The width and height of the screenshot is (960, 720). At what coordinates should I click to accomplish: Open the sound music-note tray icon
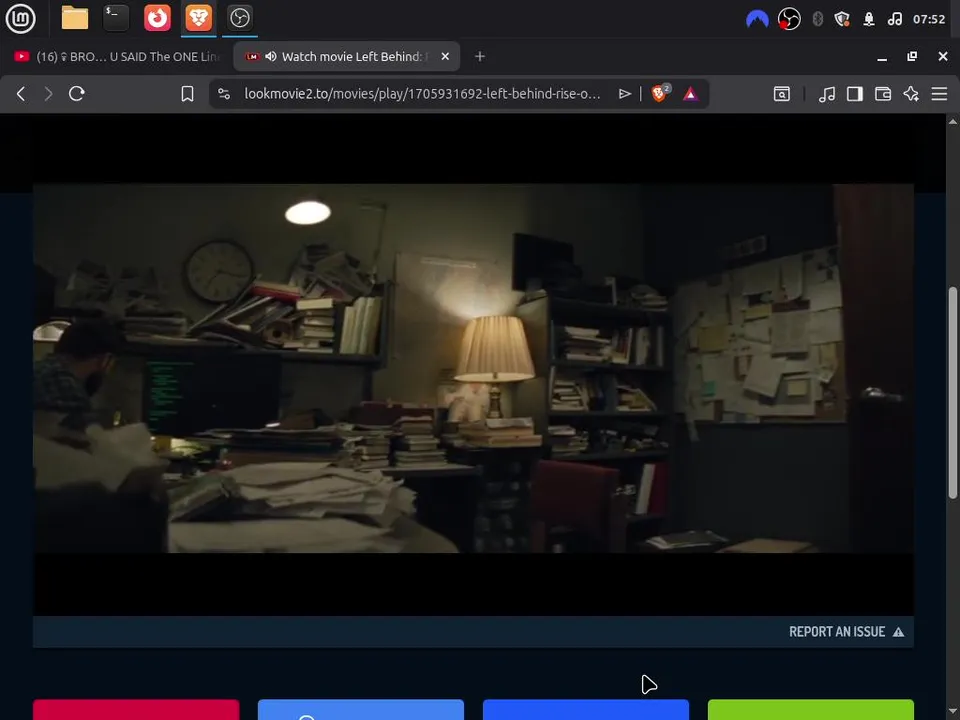[894, 19]
